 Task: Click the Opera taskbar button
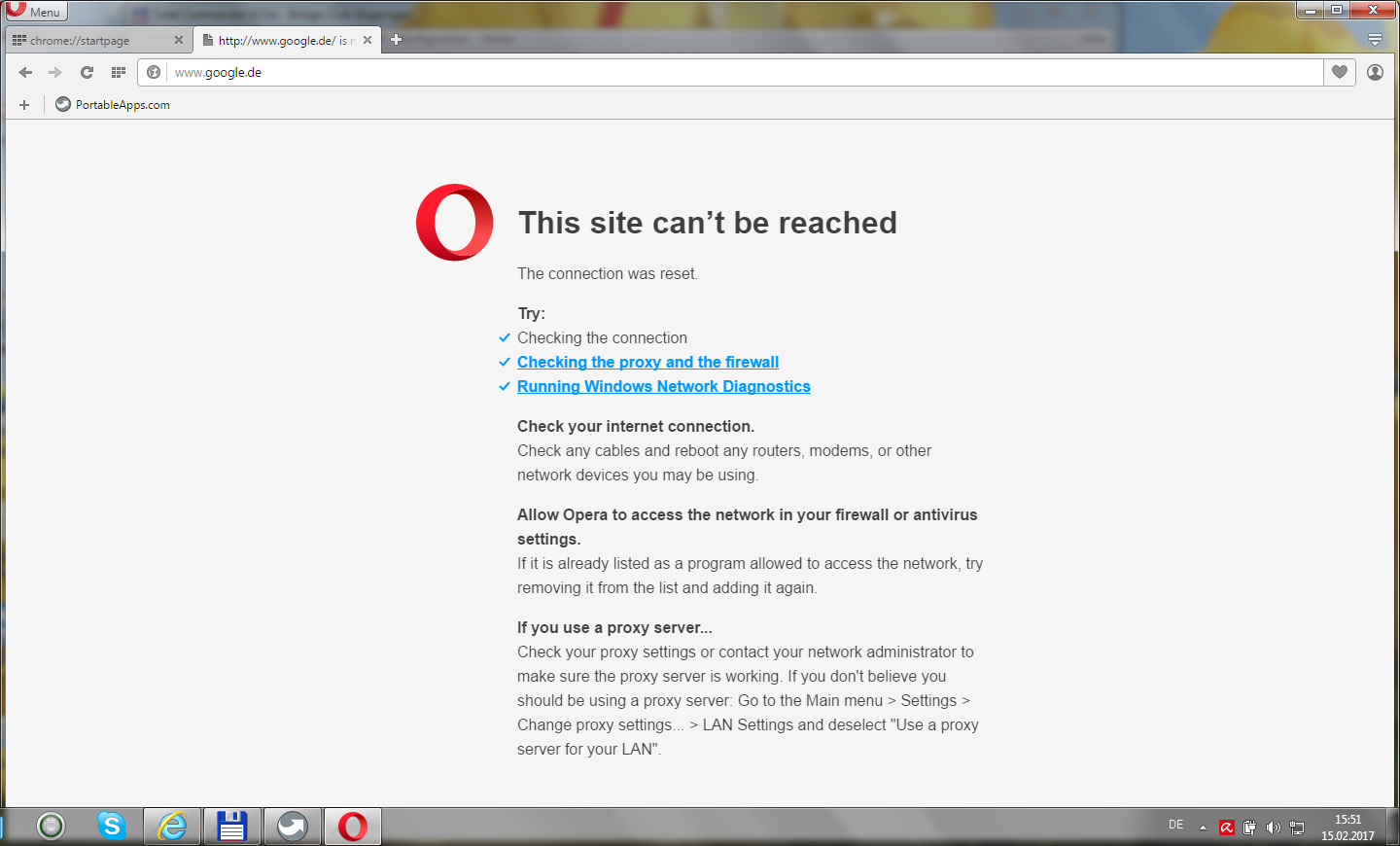coord(353,827)
